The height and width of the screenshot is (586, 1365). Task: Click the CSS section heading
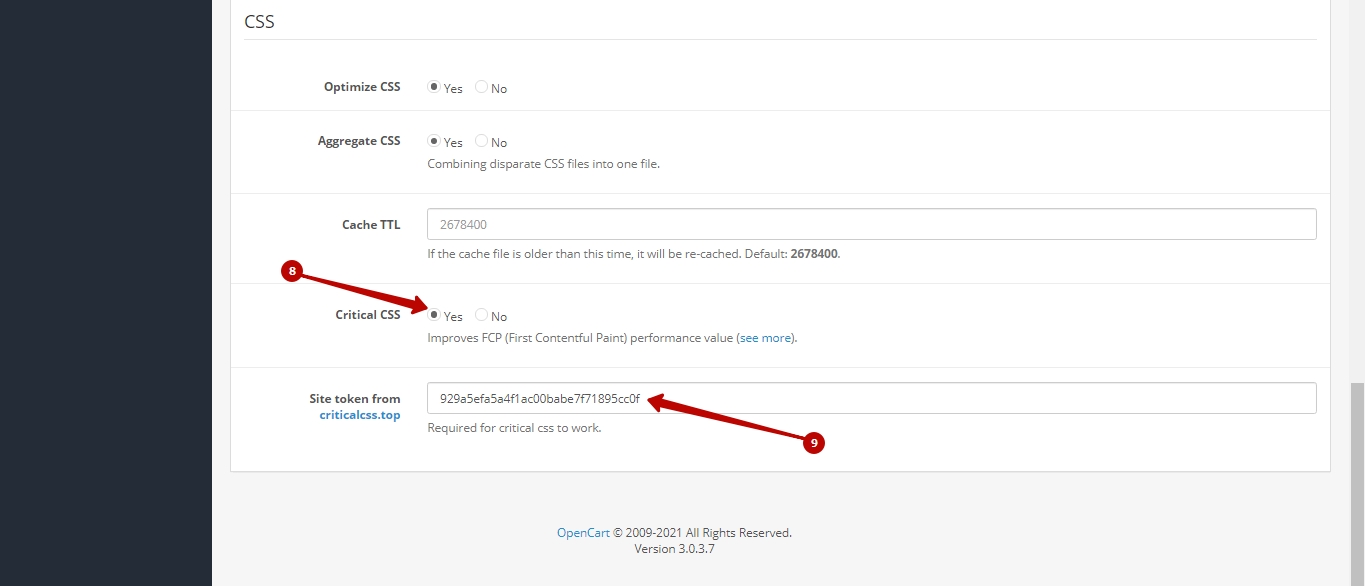(259, 21)
